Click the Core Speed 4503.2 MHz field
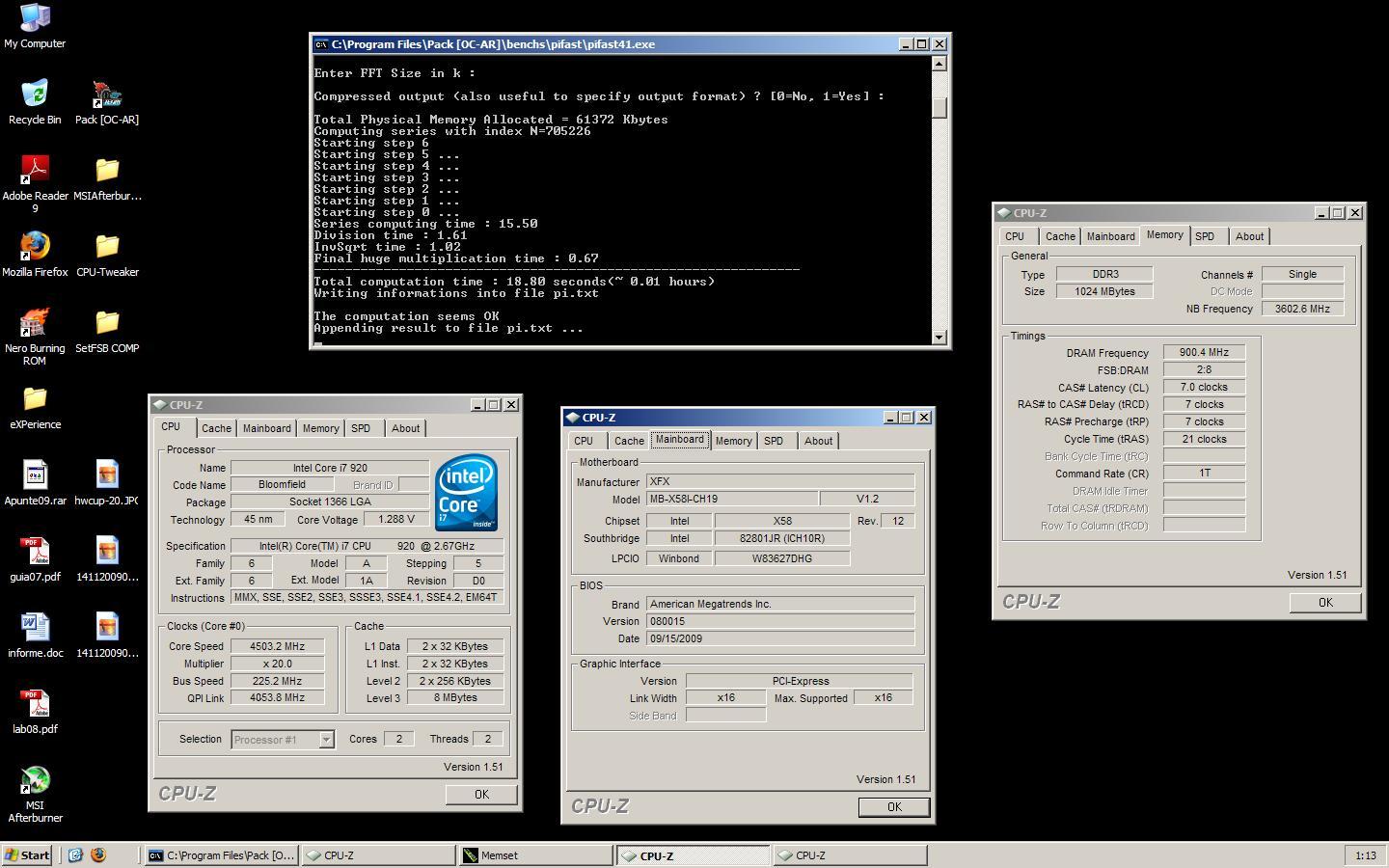This screenshot has width=1389, height=868. coord(277,647)
